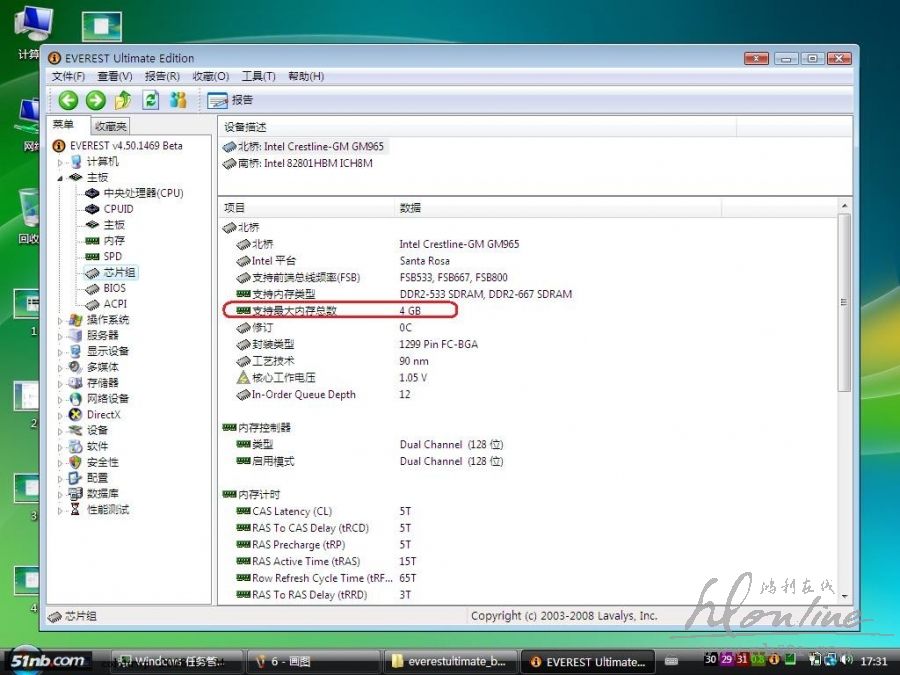The image size is (900, 675).
Task: Open Windows 任务管理器 from the taskbar
Action: point(176,661)
